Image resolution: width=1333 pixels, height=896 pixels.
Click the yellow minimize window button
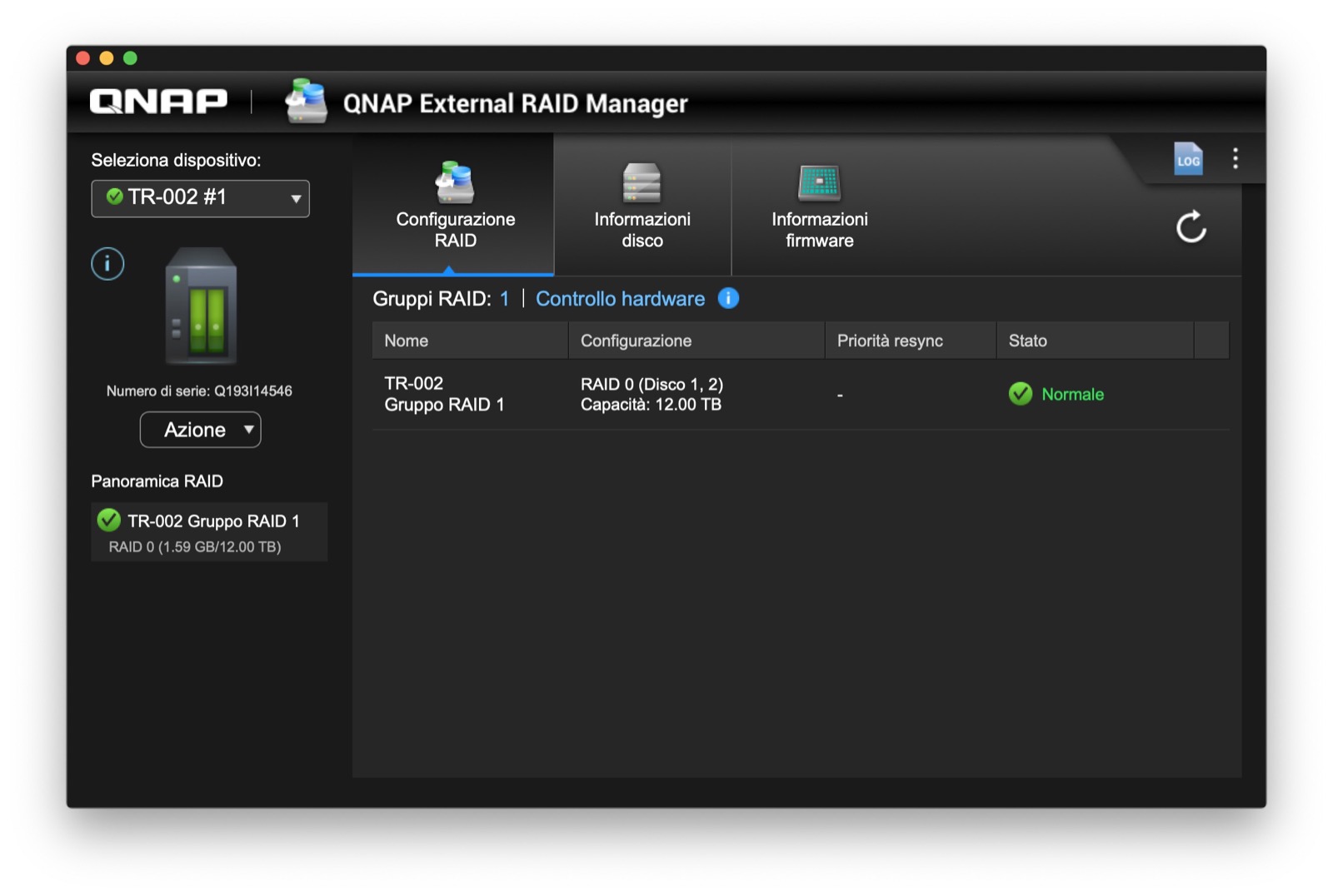106,57
